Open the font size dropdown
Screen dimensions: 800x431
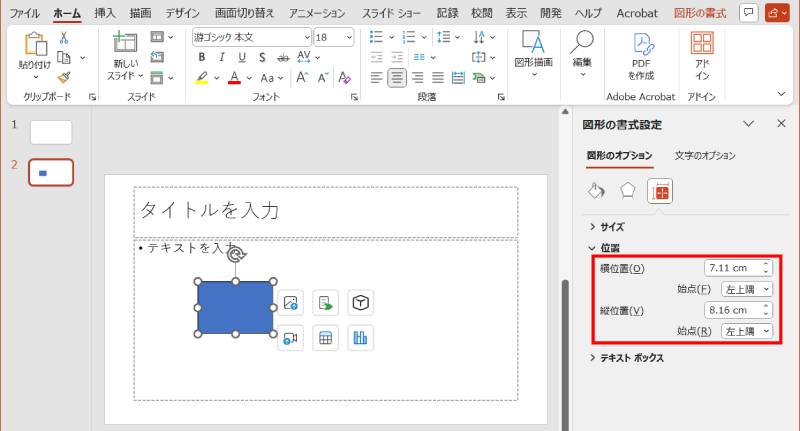point(349,37)
